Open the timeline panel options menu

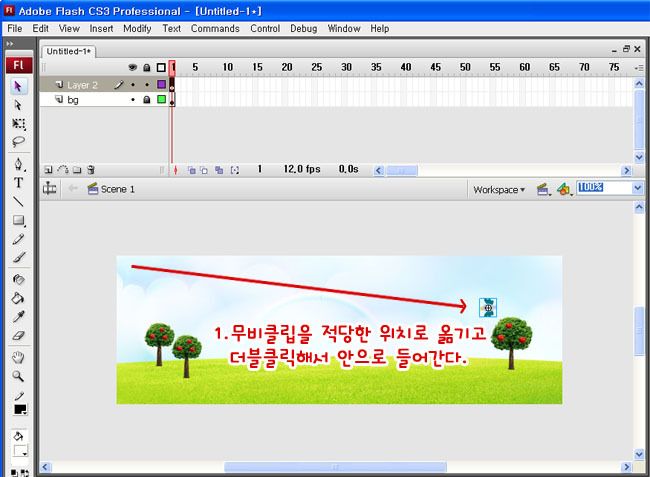click(x=639, y=68)
